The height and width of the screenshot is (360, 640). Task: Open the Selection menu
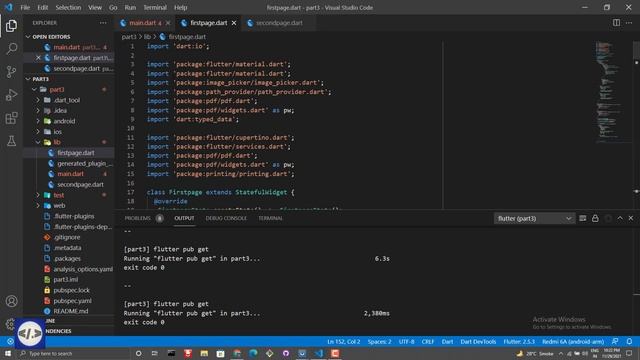pyautogui.click(x=68, y=7)
